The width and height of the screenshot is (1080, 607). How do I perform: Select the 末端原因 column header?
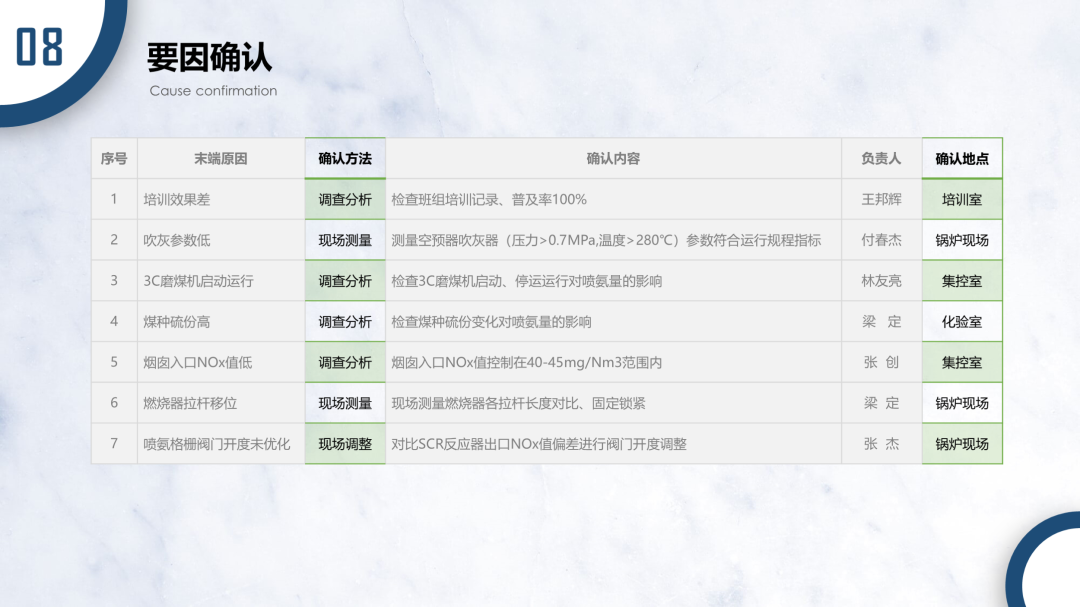[x=220, y=158]
